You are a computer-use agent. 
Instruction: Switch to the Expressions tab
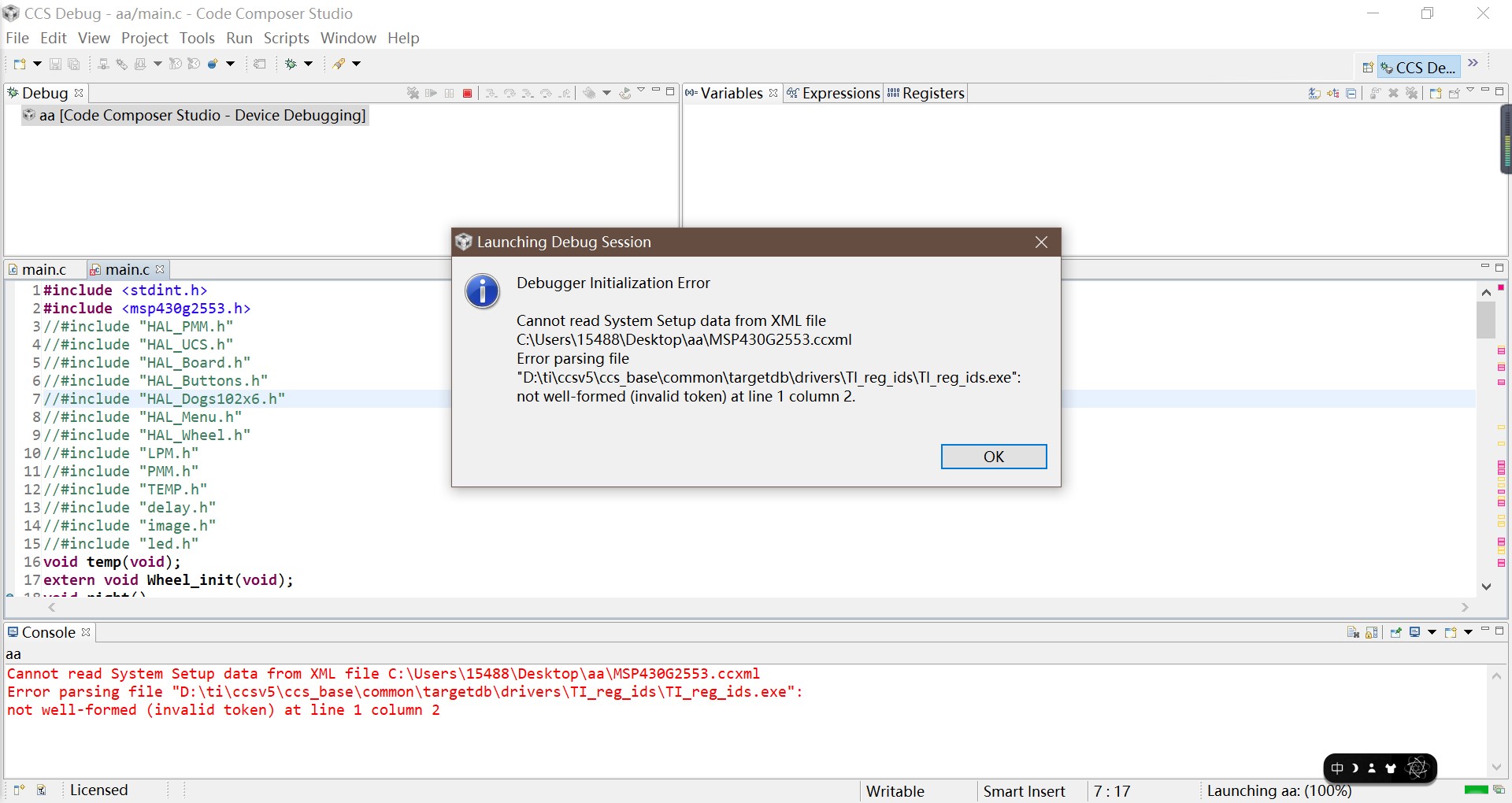pyautogui.click(x=834, y=93)
